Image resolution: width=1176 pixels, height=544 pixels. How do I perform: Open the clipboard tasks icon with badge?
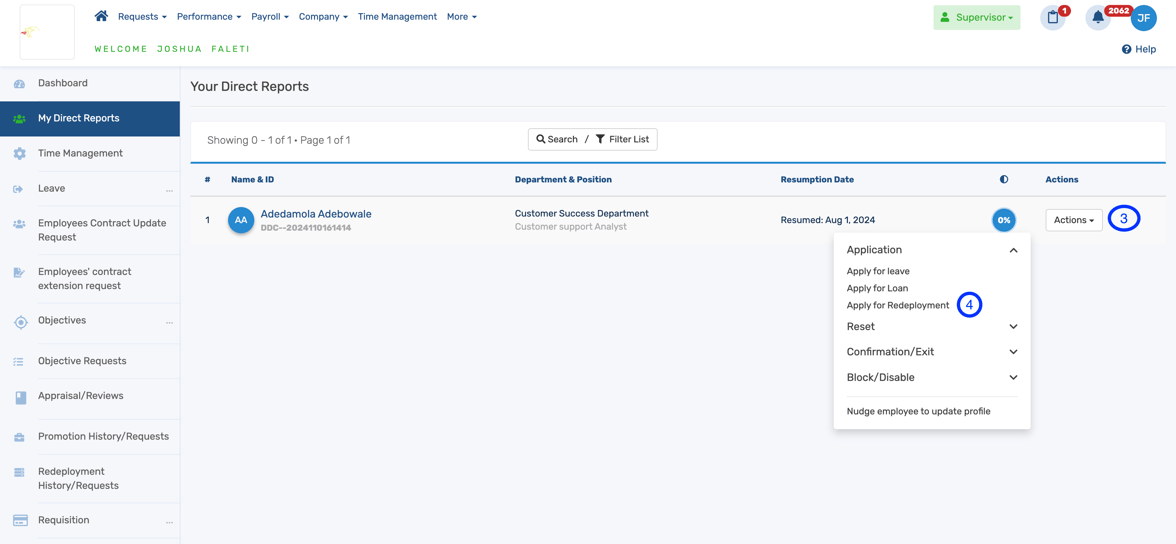point(1052,18)
